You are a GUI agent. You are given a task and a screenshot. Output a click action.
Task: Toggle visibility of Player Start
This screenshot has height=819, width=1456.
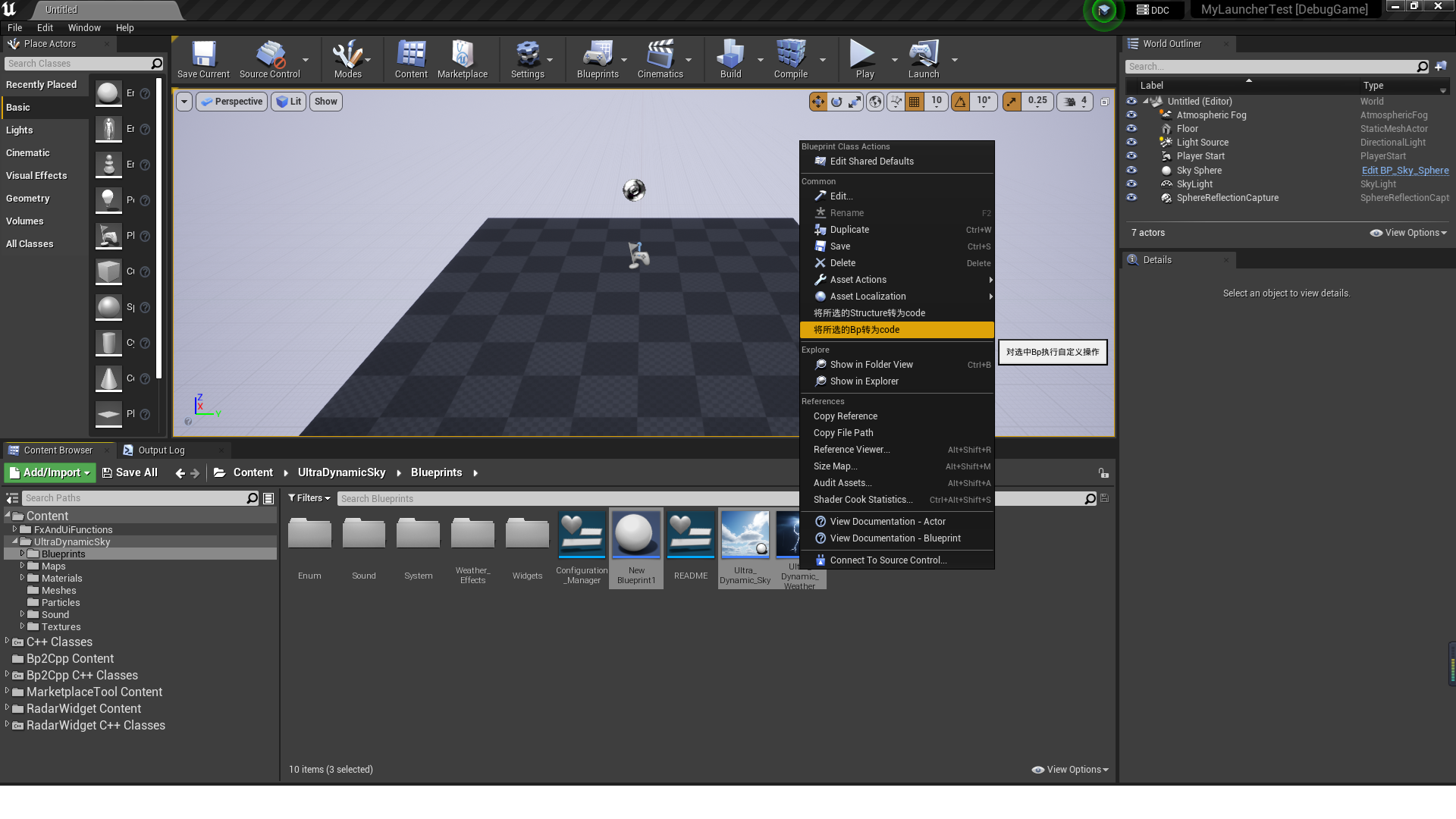(1131, 156)
